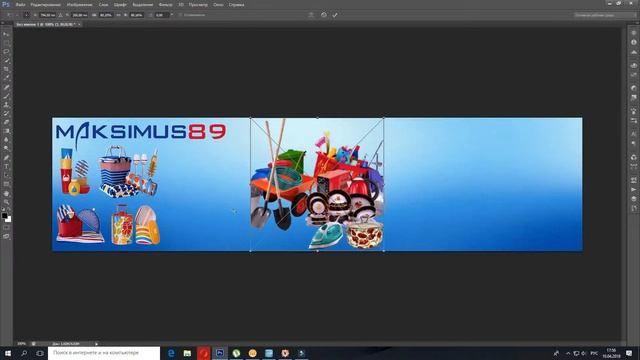Expand the status bar info arrow
Image resolution: width=640 pixels, height=360 pixels.
pyautogui.click(x=96, y=344)
